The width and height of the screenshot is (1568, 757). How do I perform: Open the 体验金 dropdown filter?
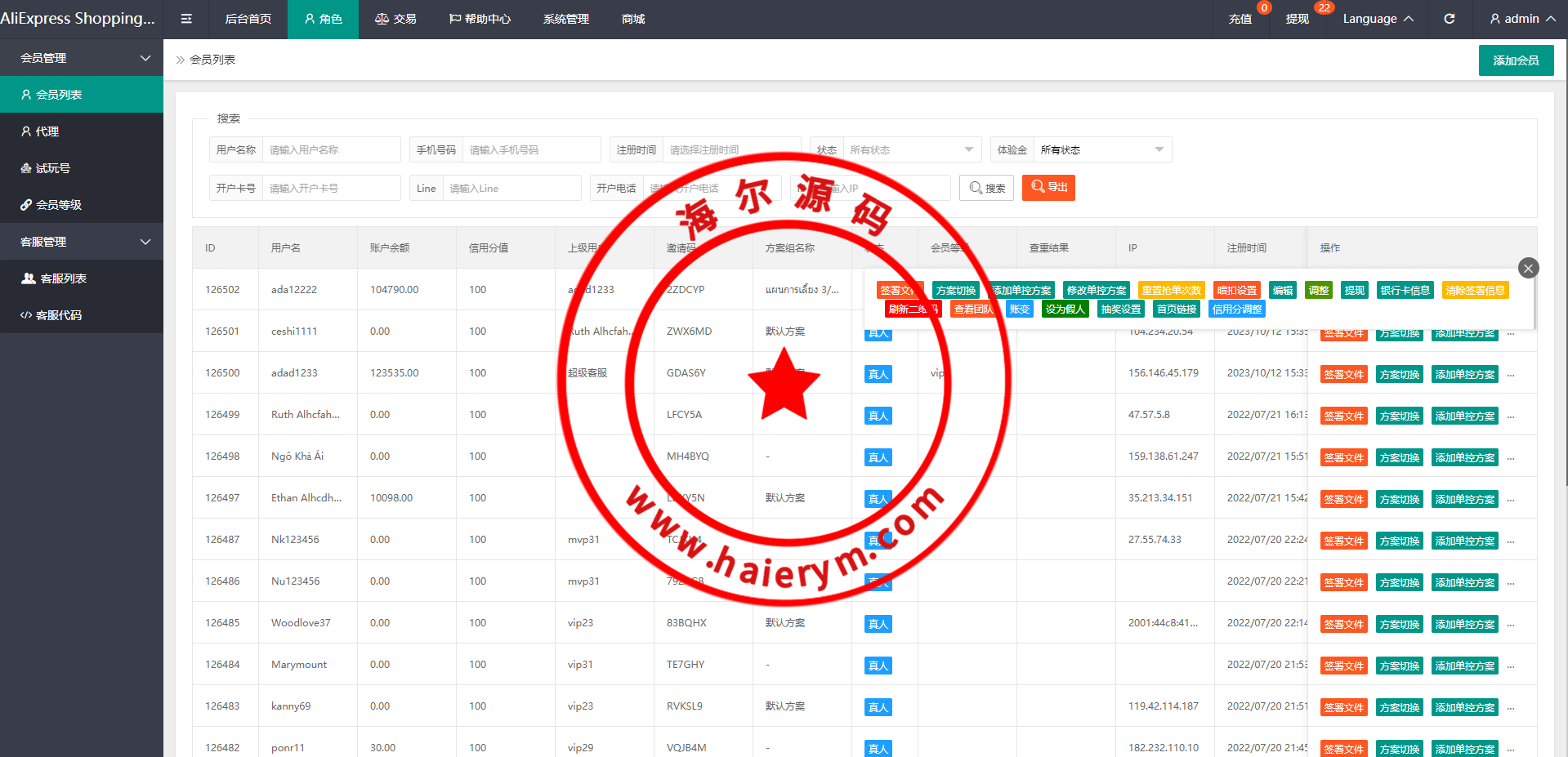coord(1101,150)
